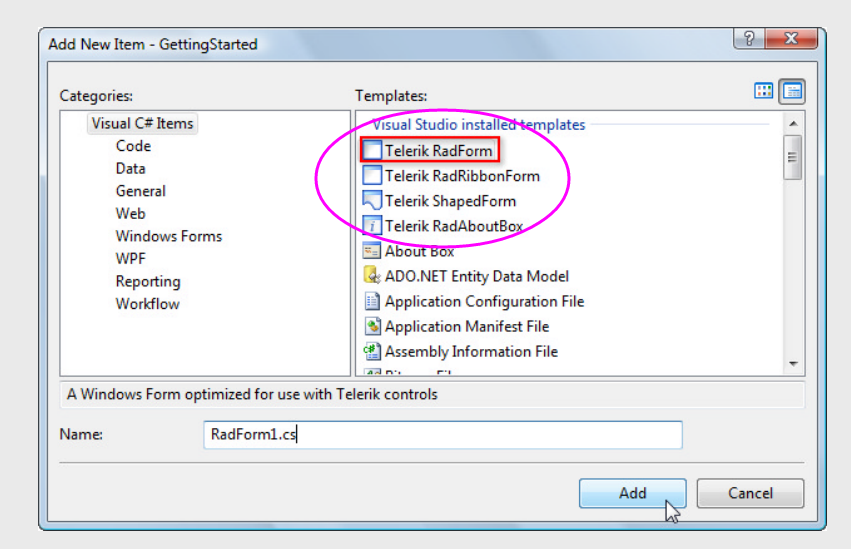Select the General category
Screen dimensions: 851x549
point(141,191)
